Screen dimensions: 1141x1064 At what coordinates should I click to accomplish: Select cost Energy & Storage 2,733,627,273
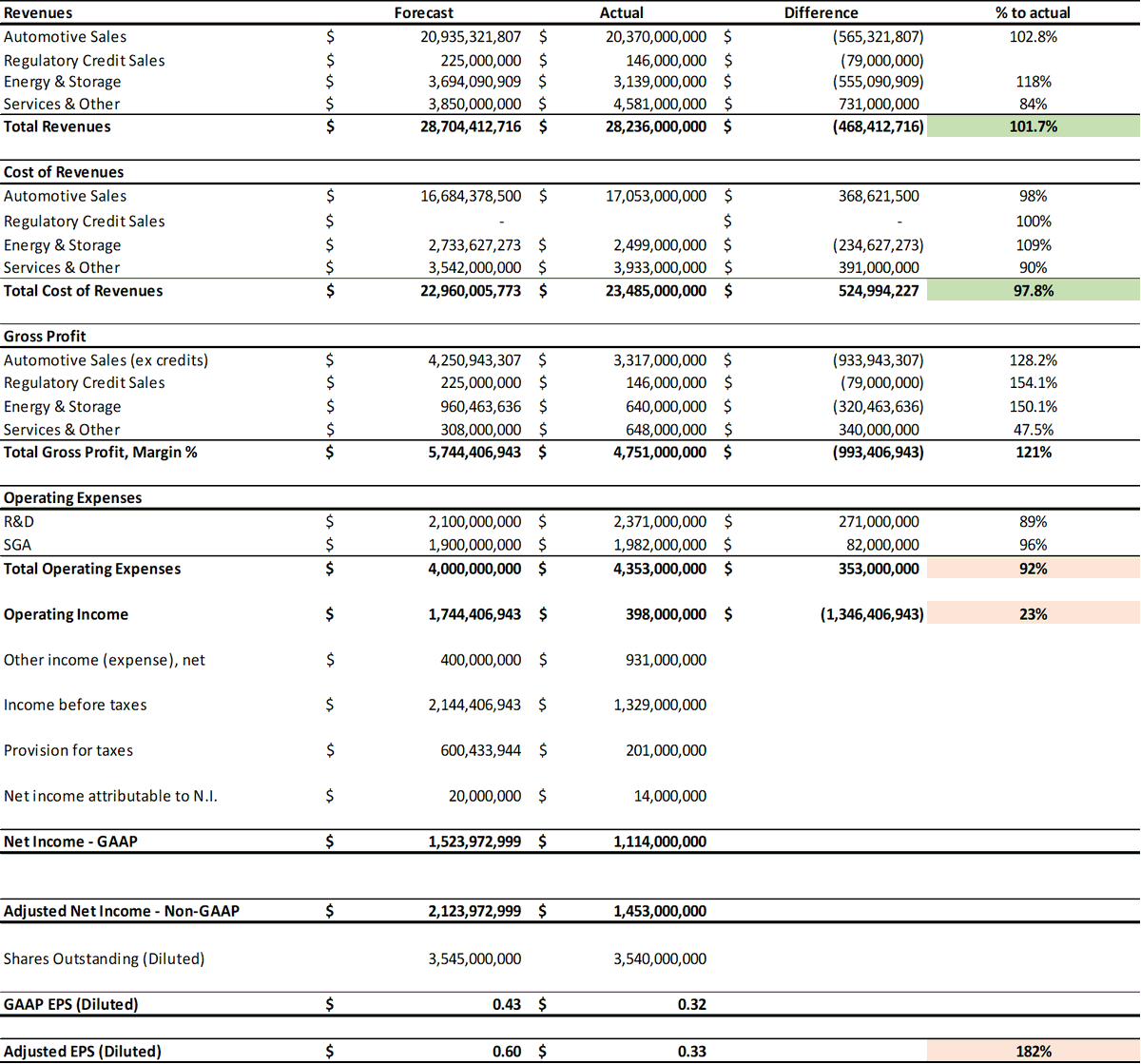click(x=474, y=244)
